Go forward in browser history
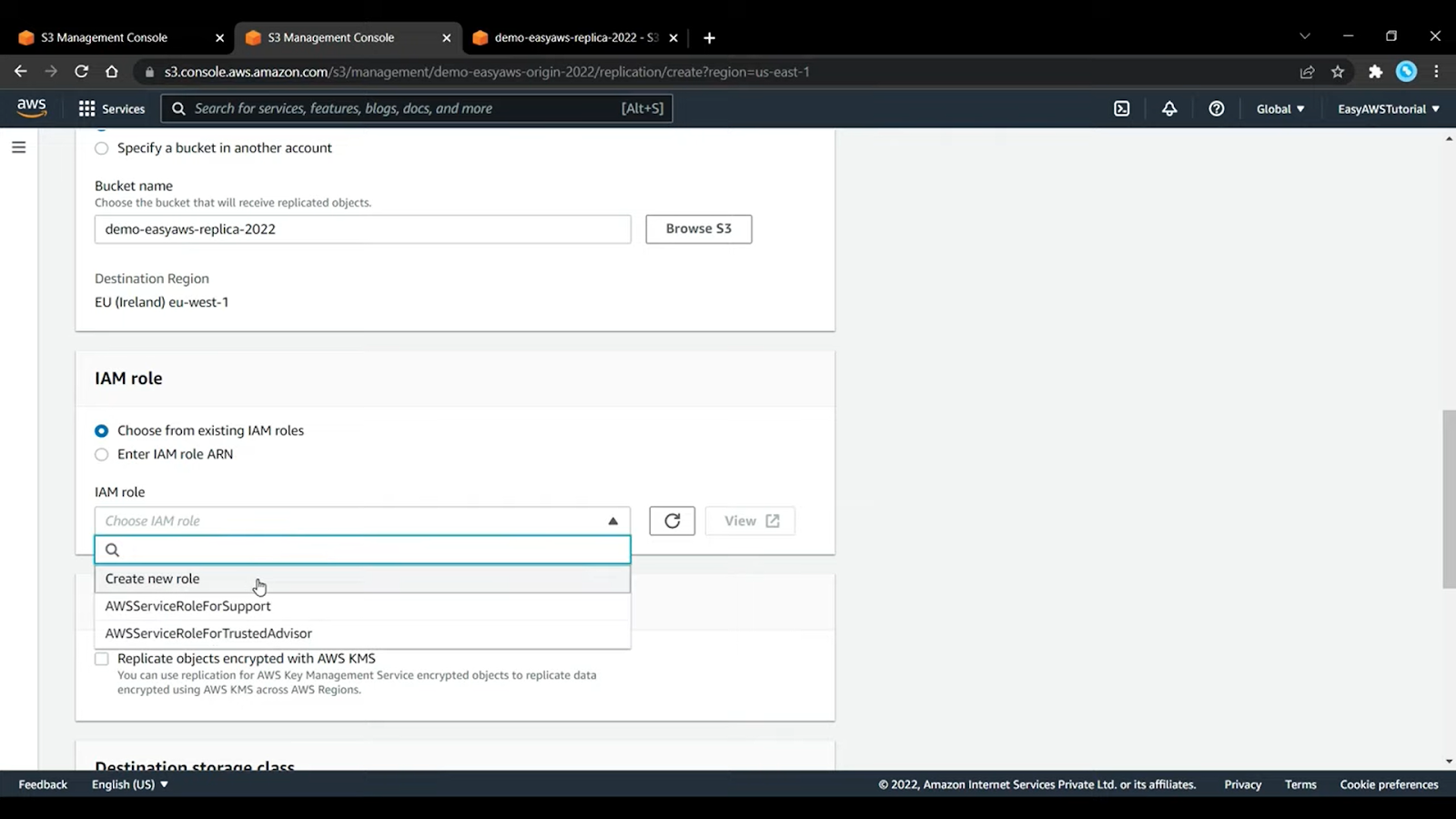 click(51, 72)
